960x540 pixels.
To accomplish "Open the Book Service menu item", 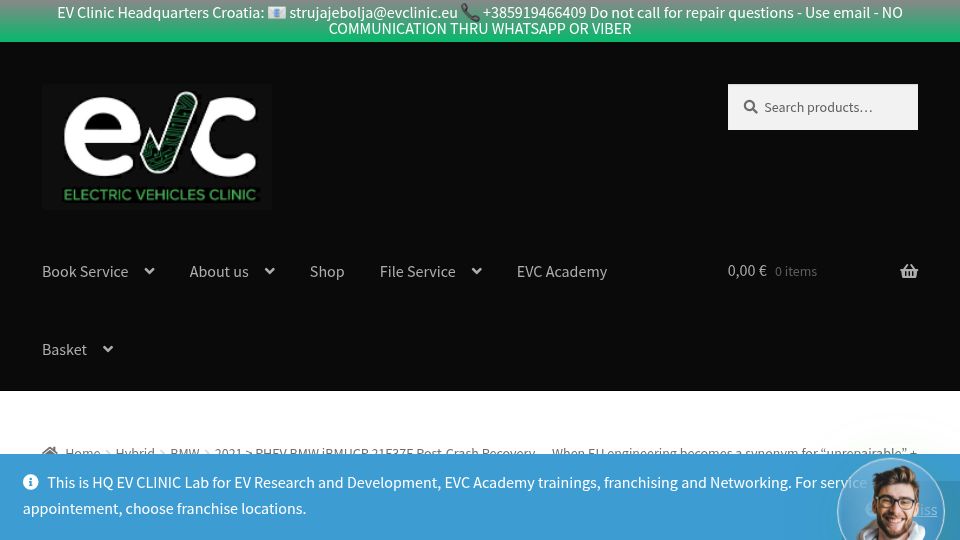I will click(85, 271).
